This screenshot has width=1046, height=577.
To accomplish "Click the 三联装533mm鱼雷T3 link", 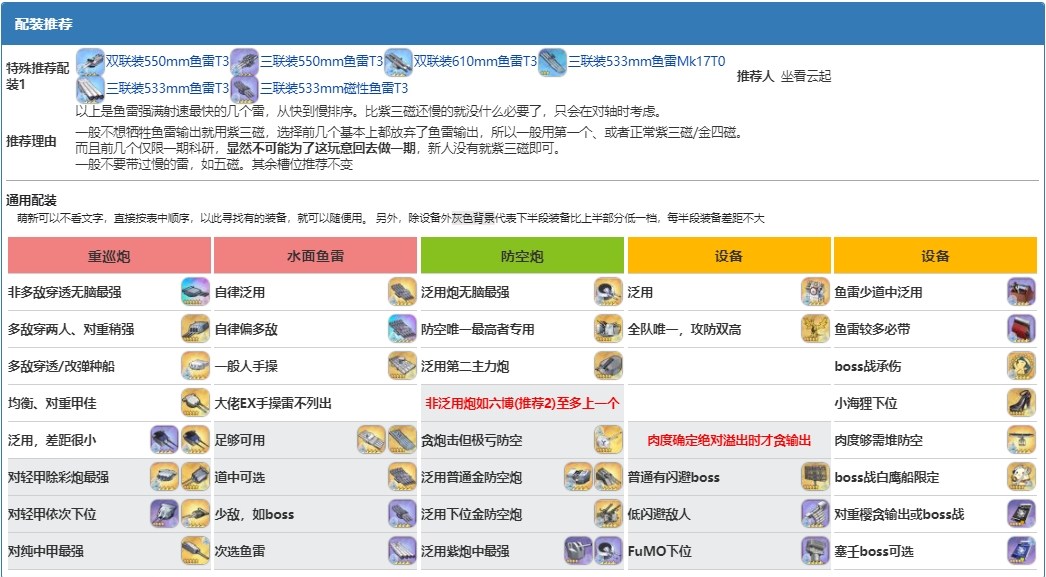I will (x=167, y=88).
